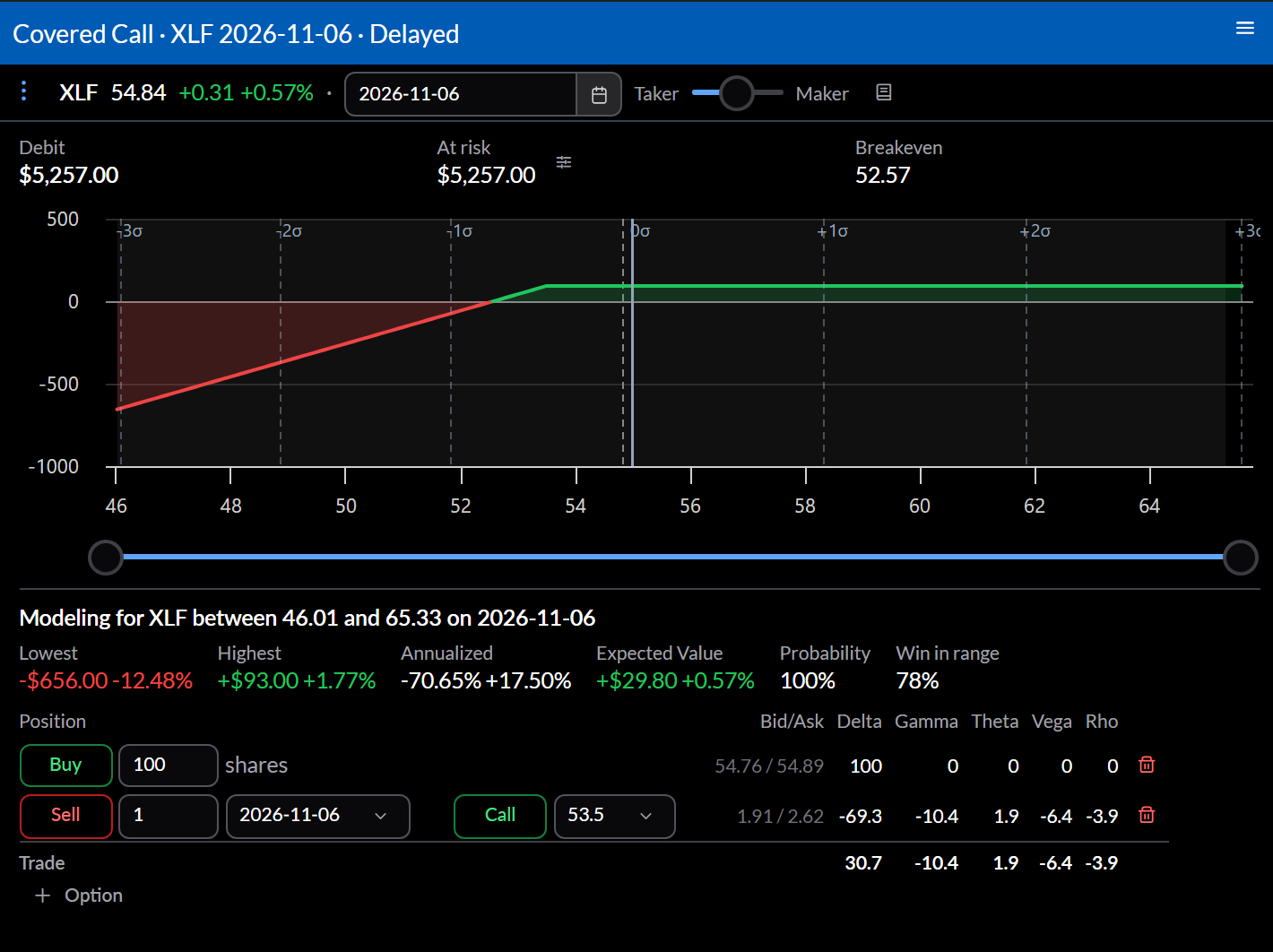Open the 2026-11-06 expiration dropdown in position row
This screenshot has height=952, width=1273.
coord(318,816)
